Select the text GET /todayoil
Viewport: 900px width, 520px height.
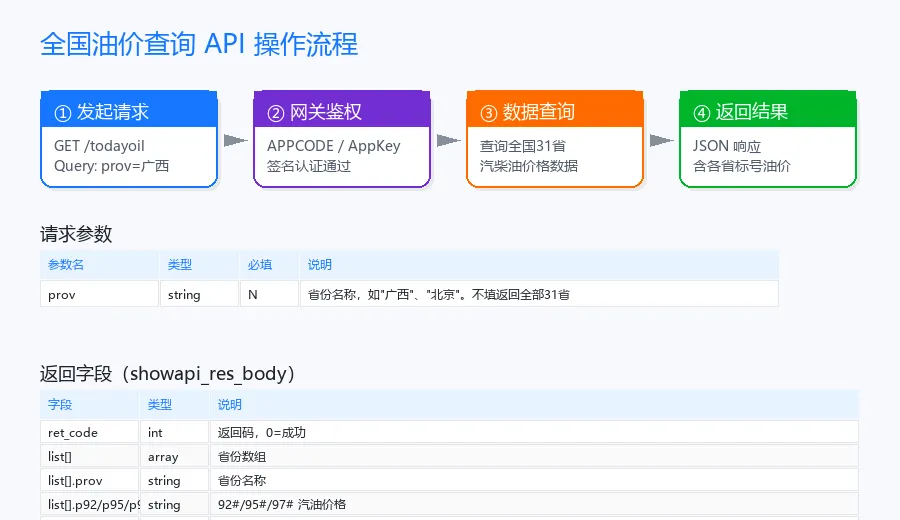pyautogui.click(x=99, y=146)
